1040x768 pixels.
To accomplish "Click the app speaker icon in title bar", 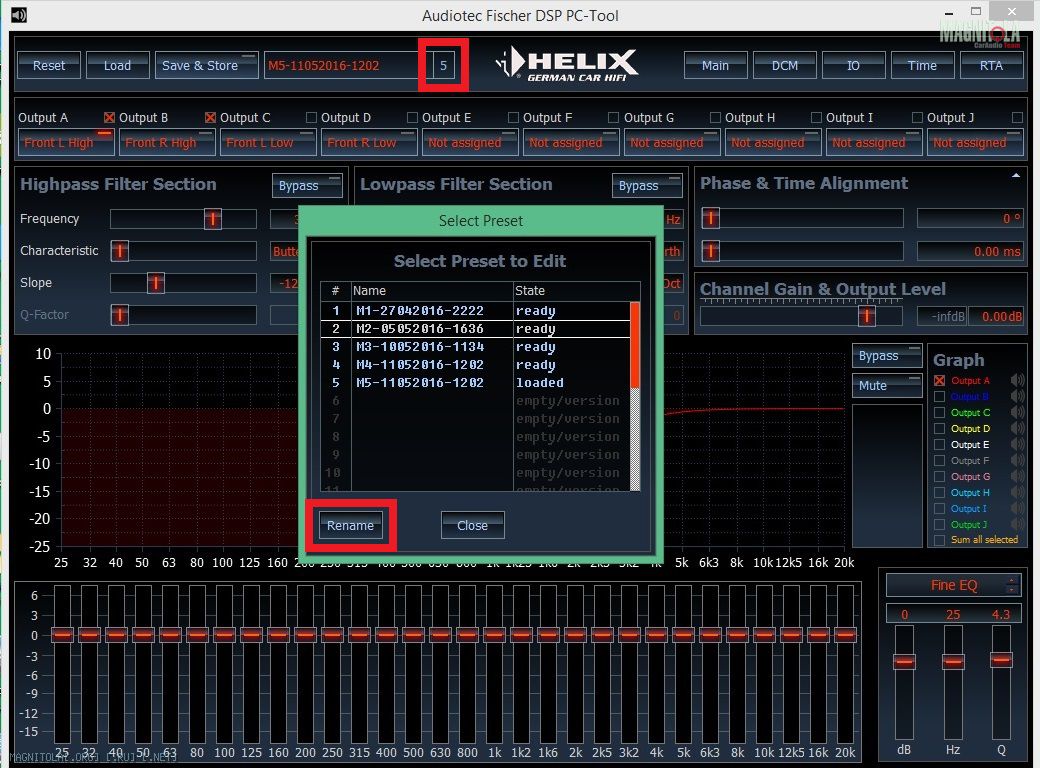I will [18, 14].
